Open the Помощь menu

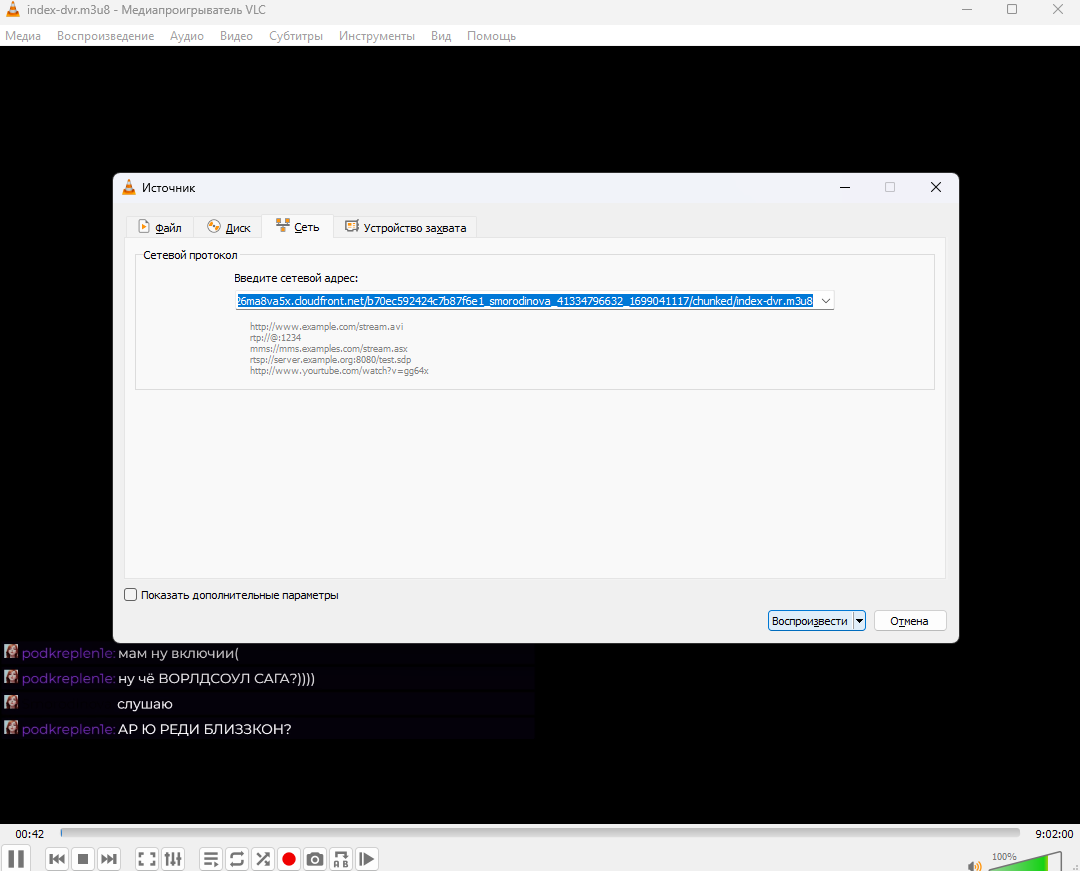491,36
